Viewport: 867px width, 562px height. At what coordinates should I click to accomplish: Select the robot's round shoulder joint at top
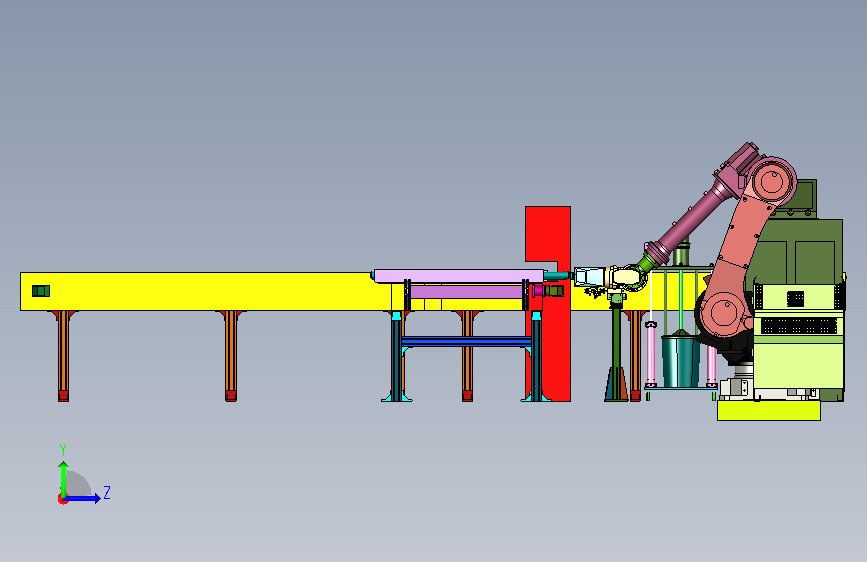point(771,180)
